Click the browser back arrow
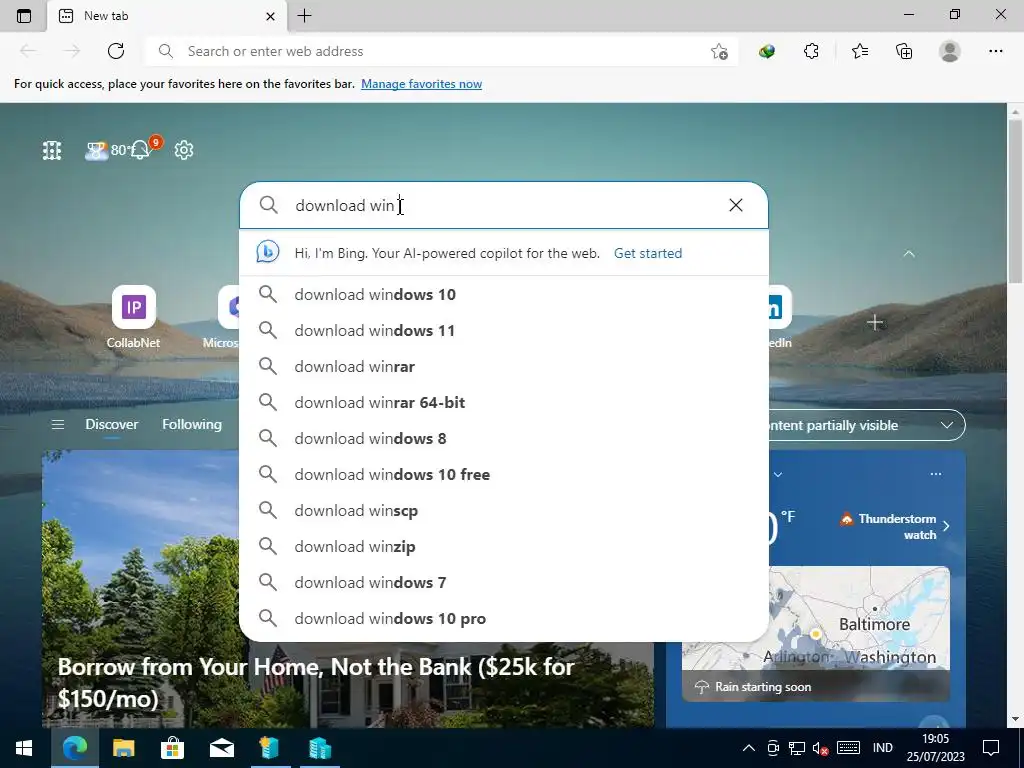This screenshot has width=1024, height=768. (28, 51)
